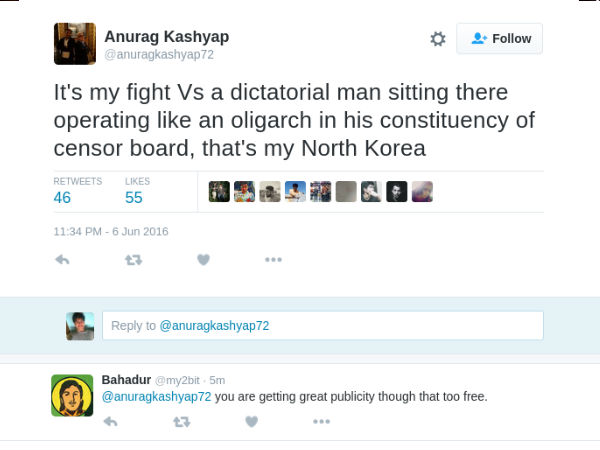Retweet the main tweet
Screen dimensions: 600x450
click(133, 260)
